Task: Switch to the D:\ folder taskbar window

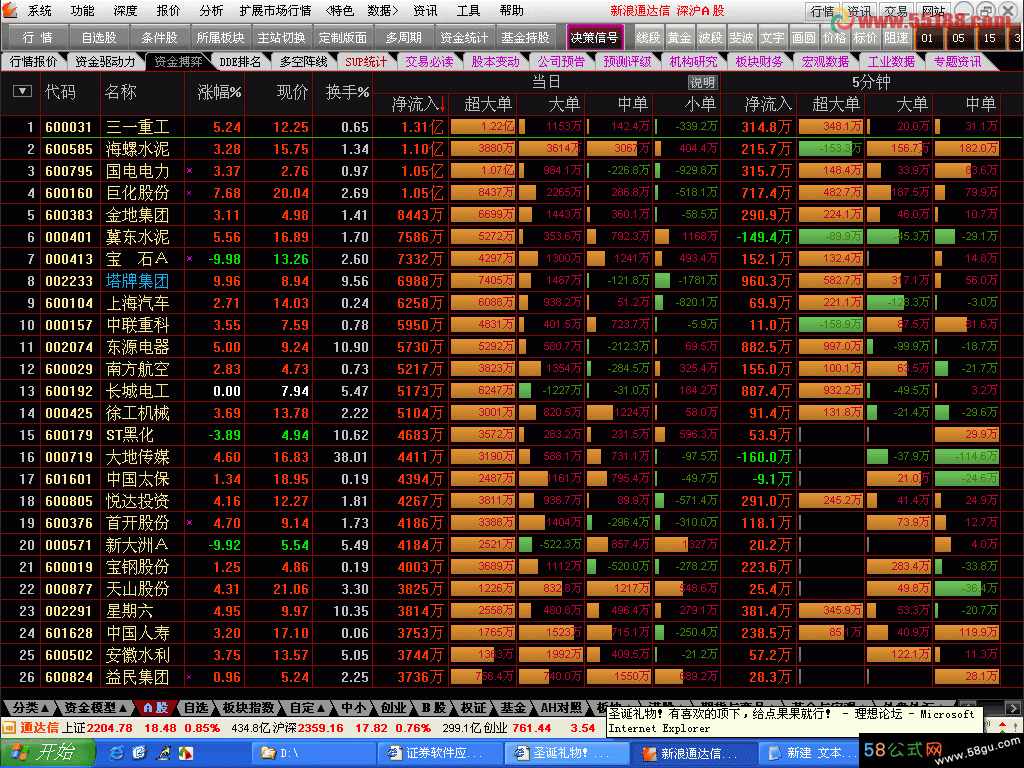Action: tap(313, 754)
